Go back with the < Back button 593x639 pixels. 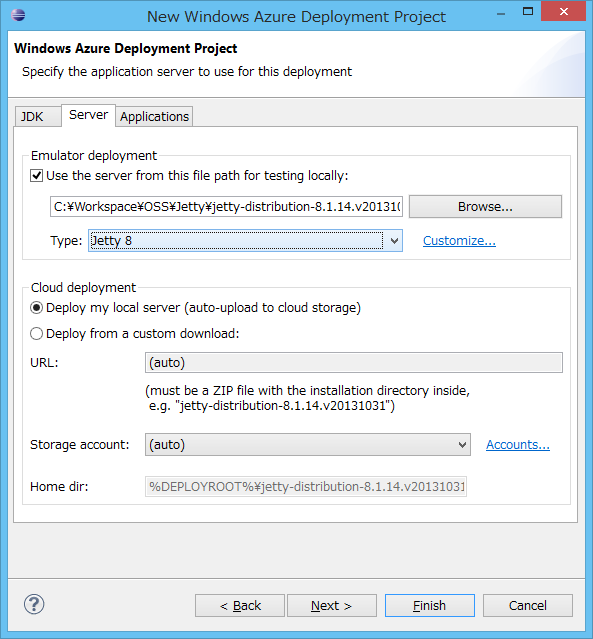pos(240,606)
